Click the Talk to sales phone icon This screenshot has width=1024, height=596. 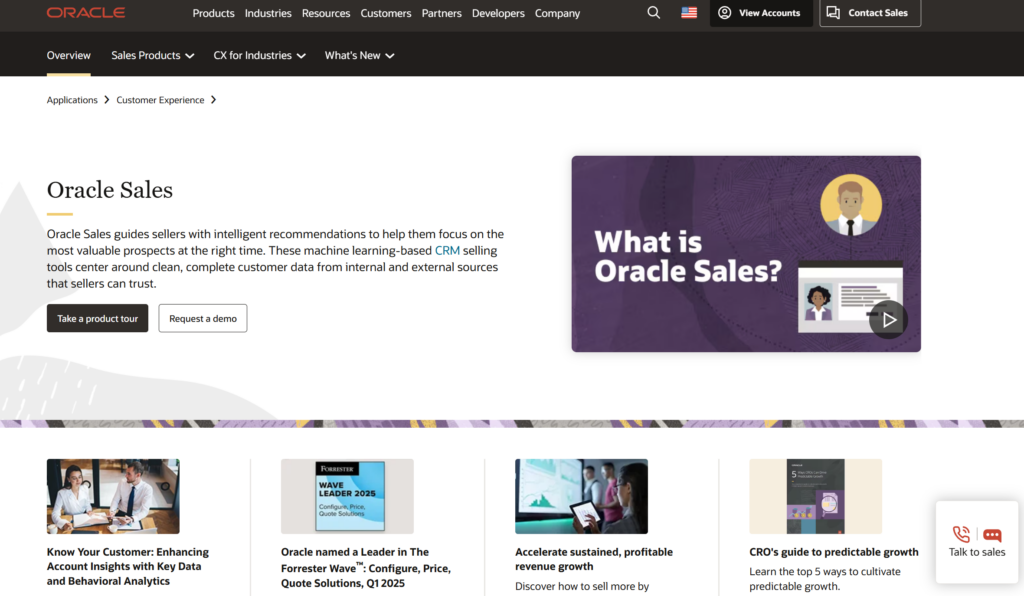pos(961,534)
